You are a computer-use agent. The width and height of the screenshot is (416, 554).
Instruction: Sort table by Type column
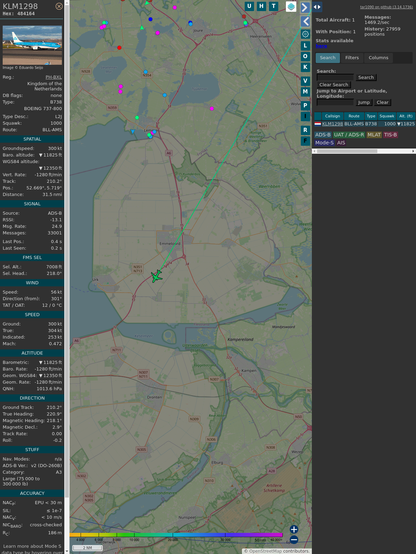[371, 116]
